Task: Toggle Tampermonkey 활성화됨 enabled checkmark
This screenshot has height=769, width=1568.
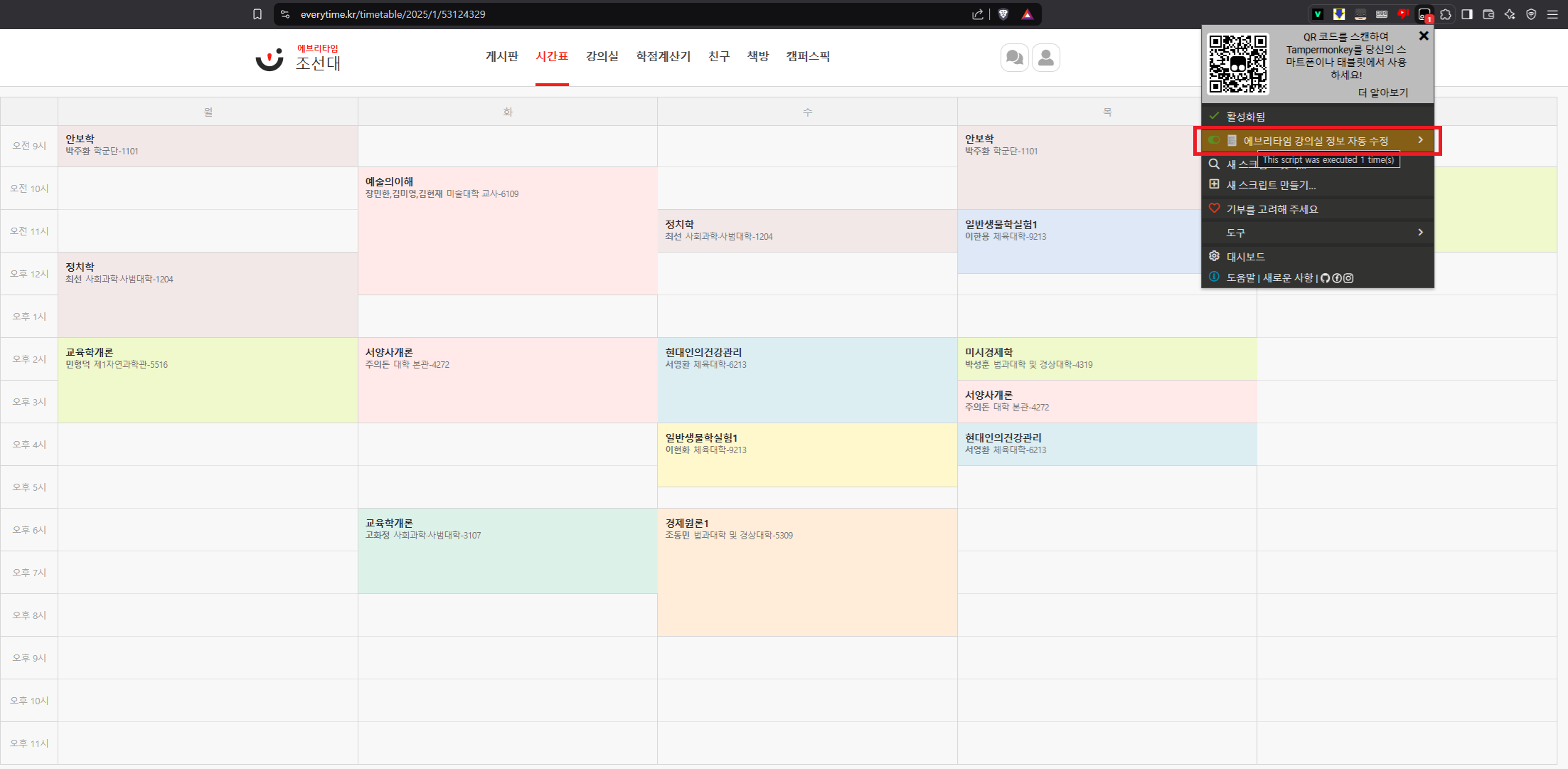Action: click(1215, 117)
